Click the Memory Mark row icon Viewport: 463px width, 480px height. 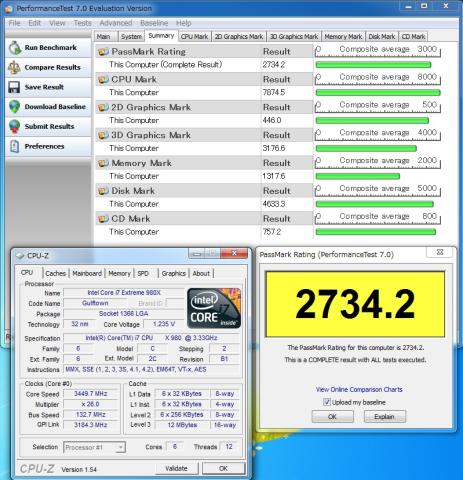pyautogui.click(x=103, y=163)
